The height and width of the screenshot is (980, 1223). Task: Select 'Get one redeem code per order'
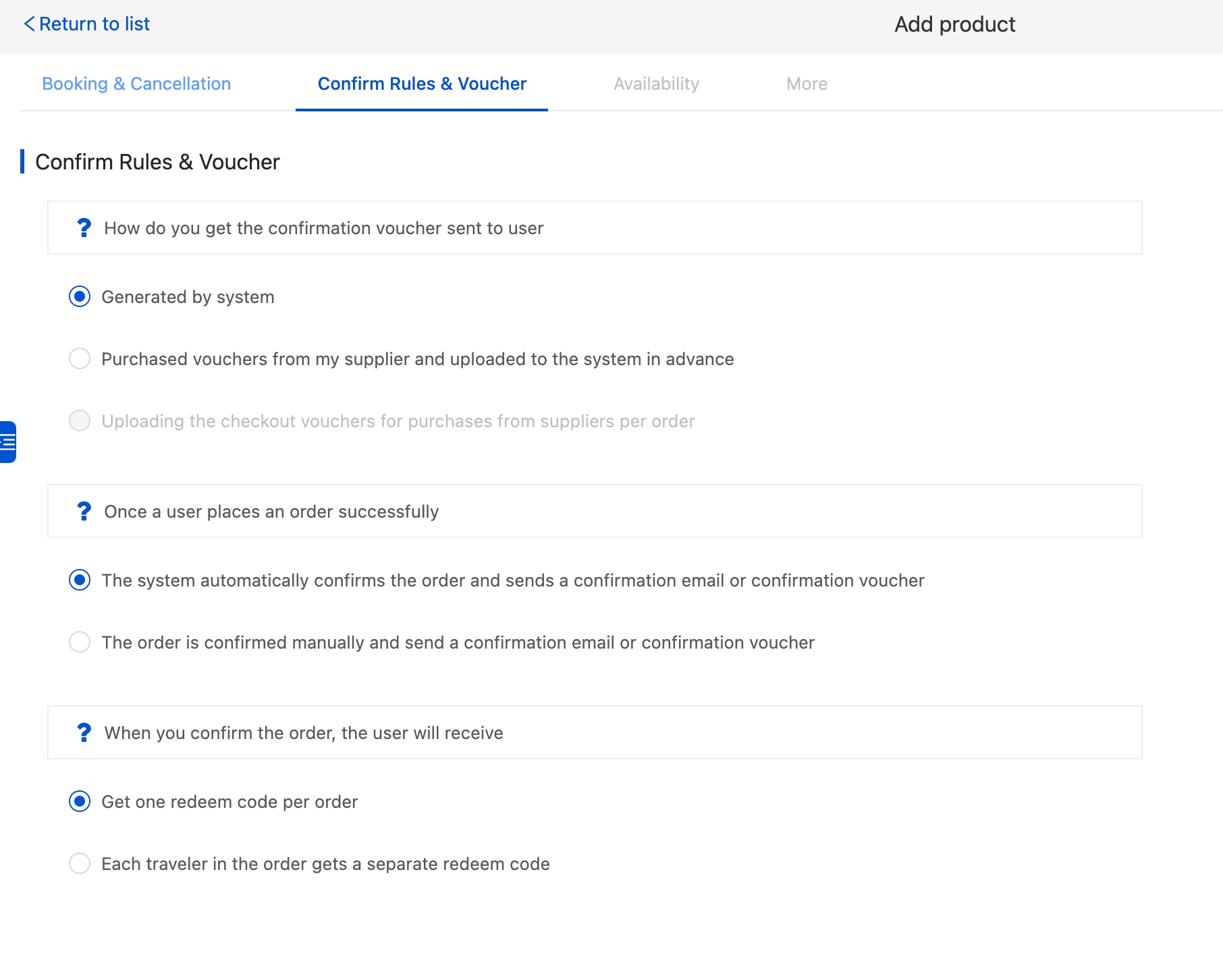tap(80, 802)
